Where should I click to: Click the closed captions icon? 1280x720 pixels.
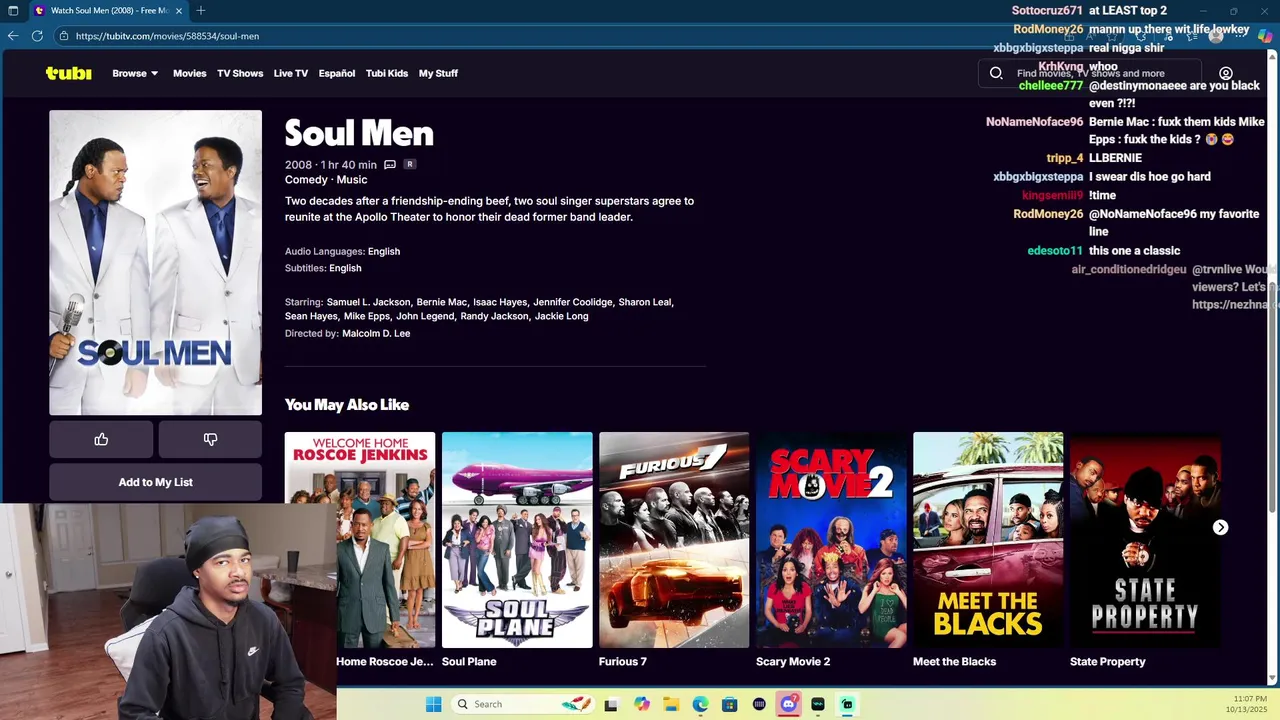click(390, 165)
